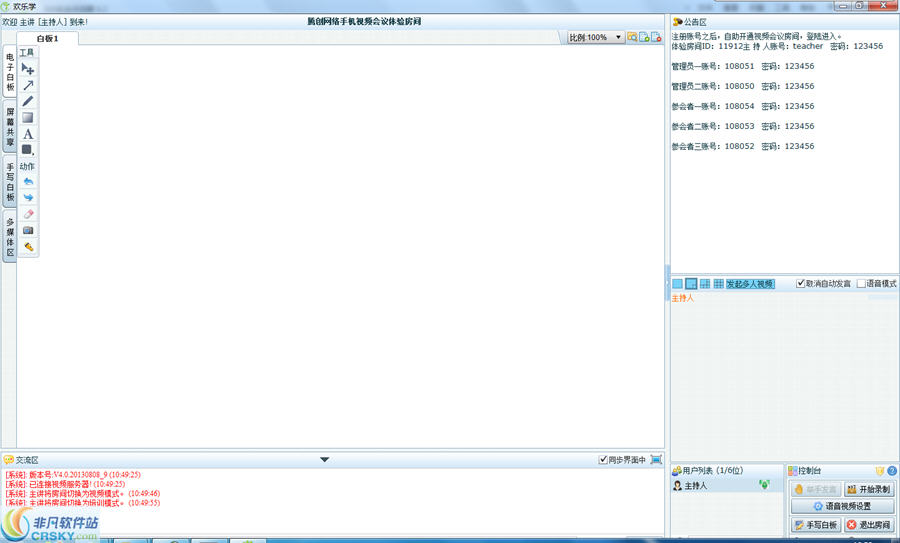Switch to four-grid video layout
Screen dimensions: 900x543
[705, 284]
